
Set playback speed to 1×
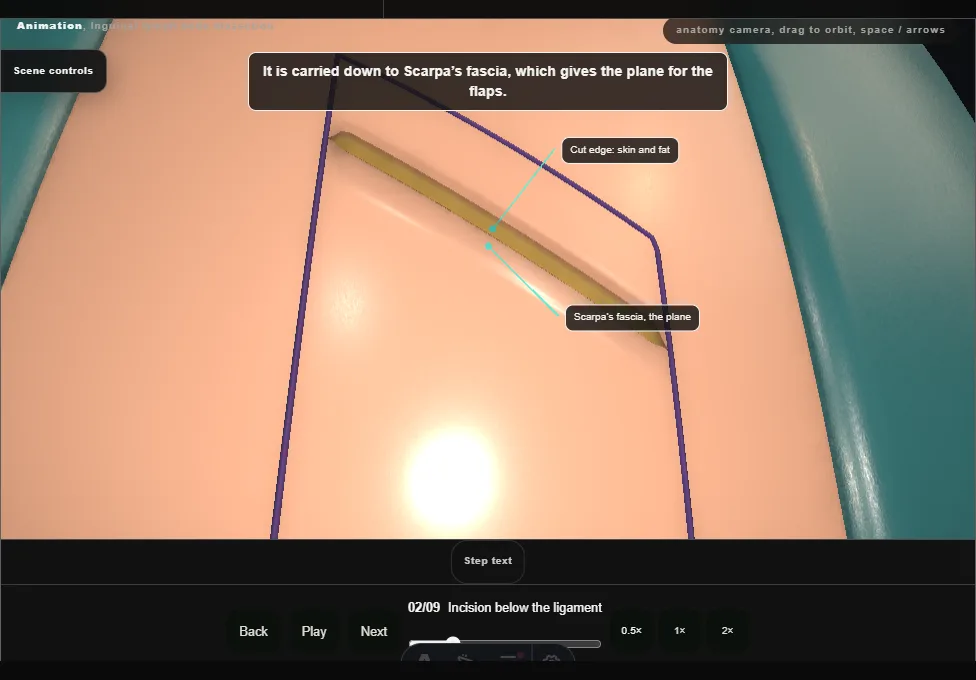(x=680, y=631)
